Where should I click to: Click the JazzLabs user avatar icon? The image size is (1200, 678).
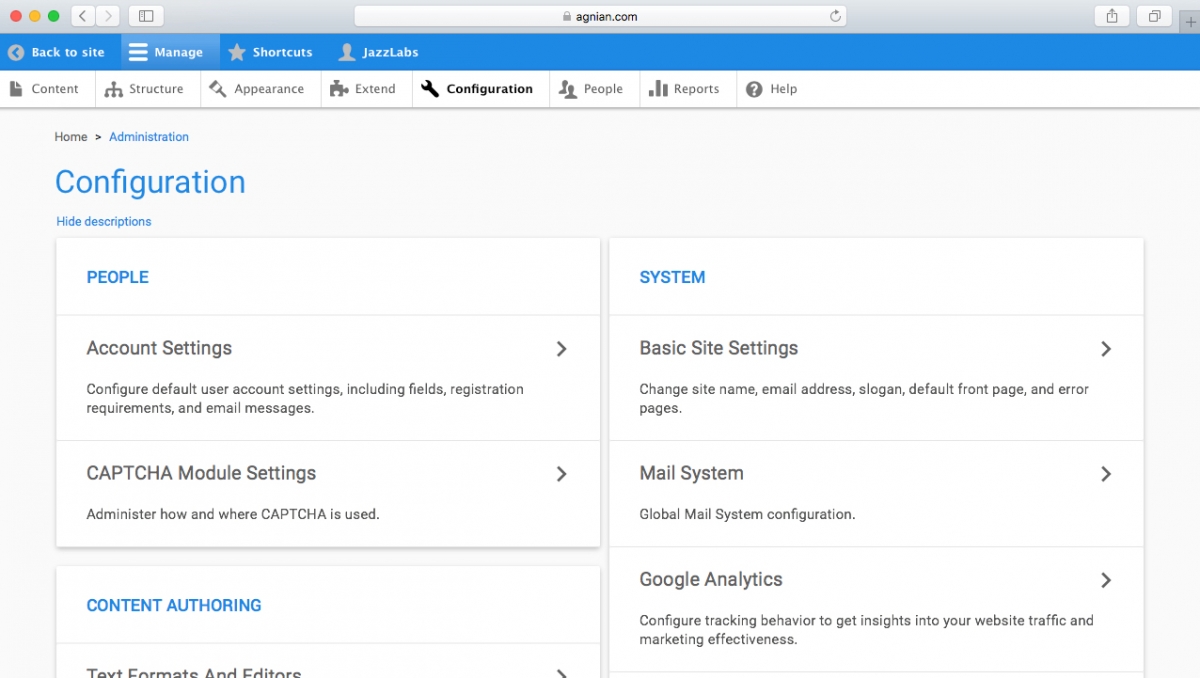tap(347, 52)
